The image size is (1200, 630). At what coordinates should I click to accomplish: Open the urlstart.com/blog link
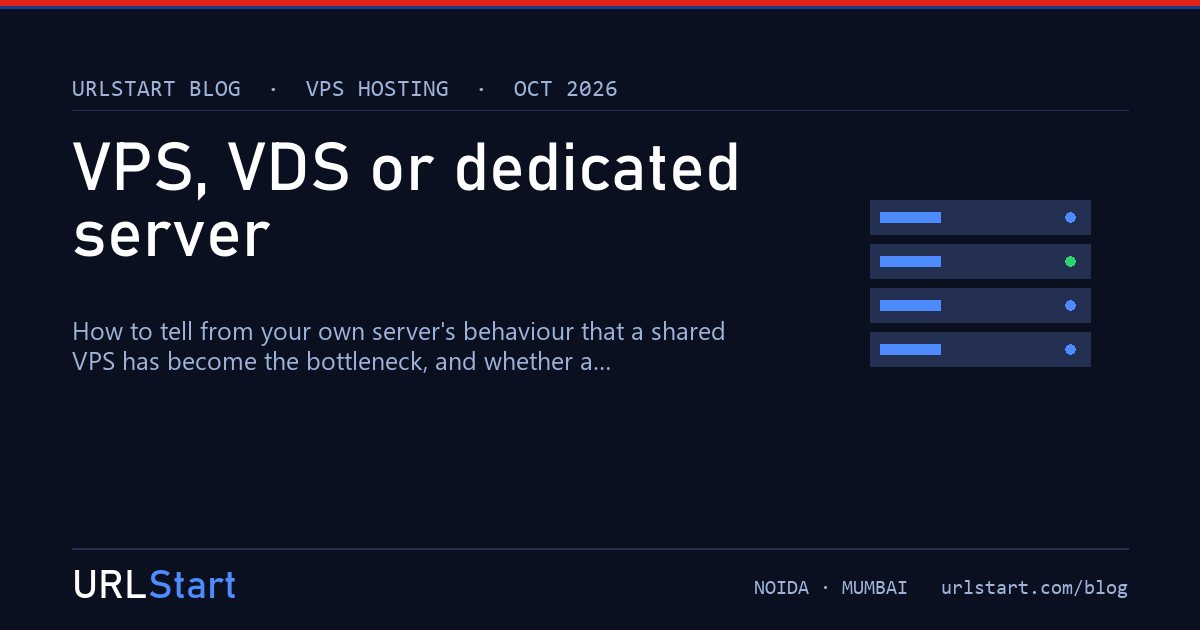(1034, 588)
